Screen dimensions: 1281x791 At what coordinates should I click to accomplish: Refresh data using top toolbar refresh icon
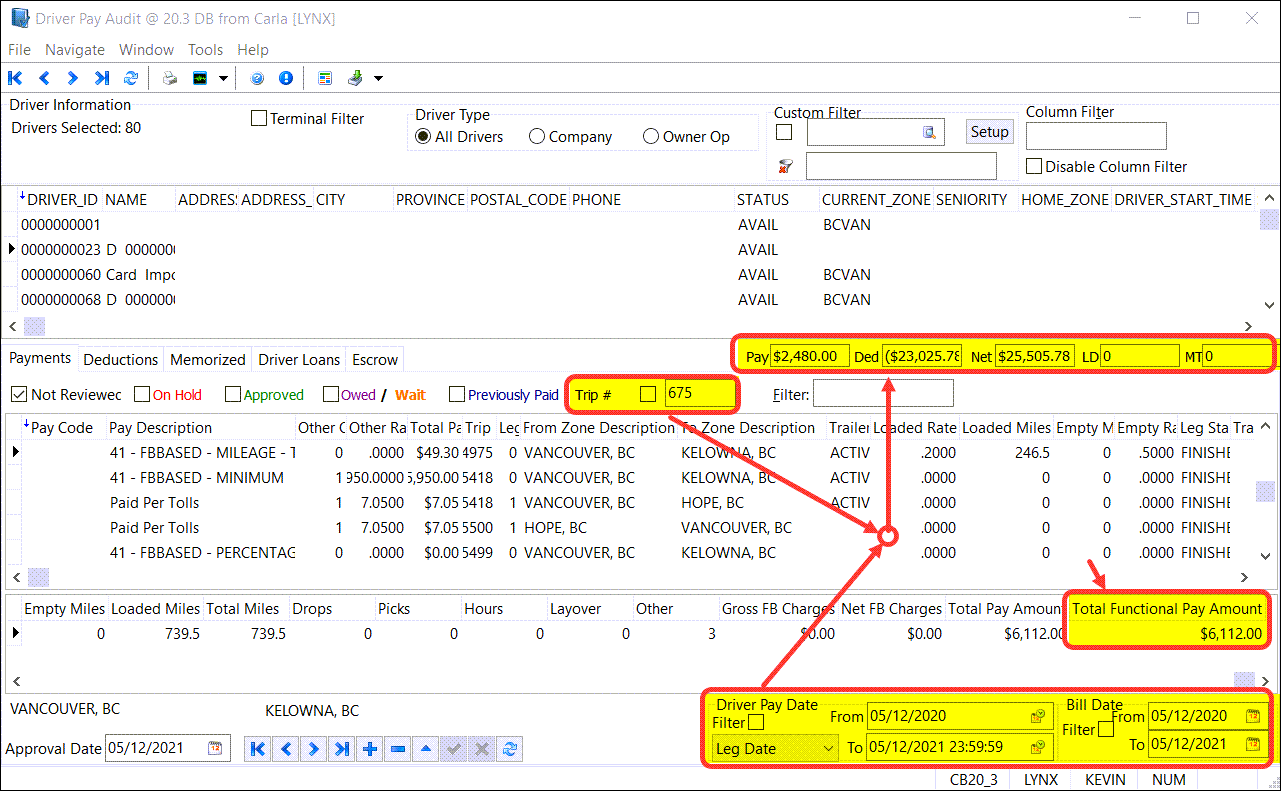click(x=130, y=78)
